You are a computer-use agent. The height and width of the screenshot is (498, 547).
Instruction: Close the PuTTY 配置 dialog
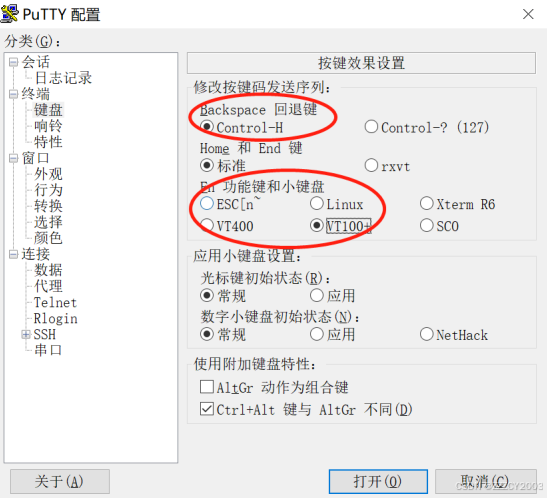528,14
